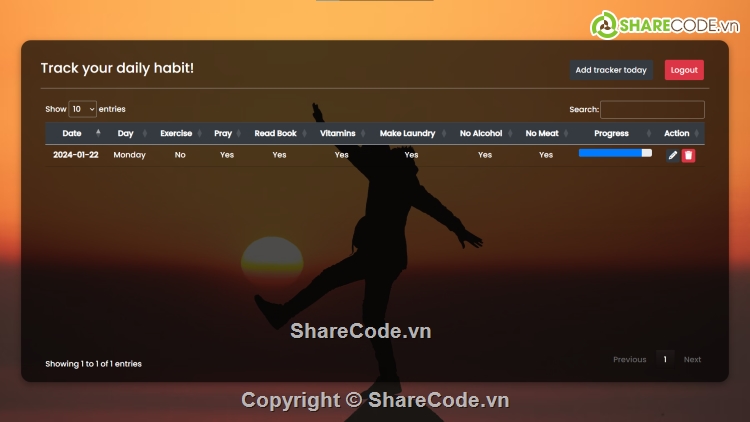Viewport: 750px width, 422px height.
Task: Sort table by Date column header
Action: 76,133
